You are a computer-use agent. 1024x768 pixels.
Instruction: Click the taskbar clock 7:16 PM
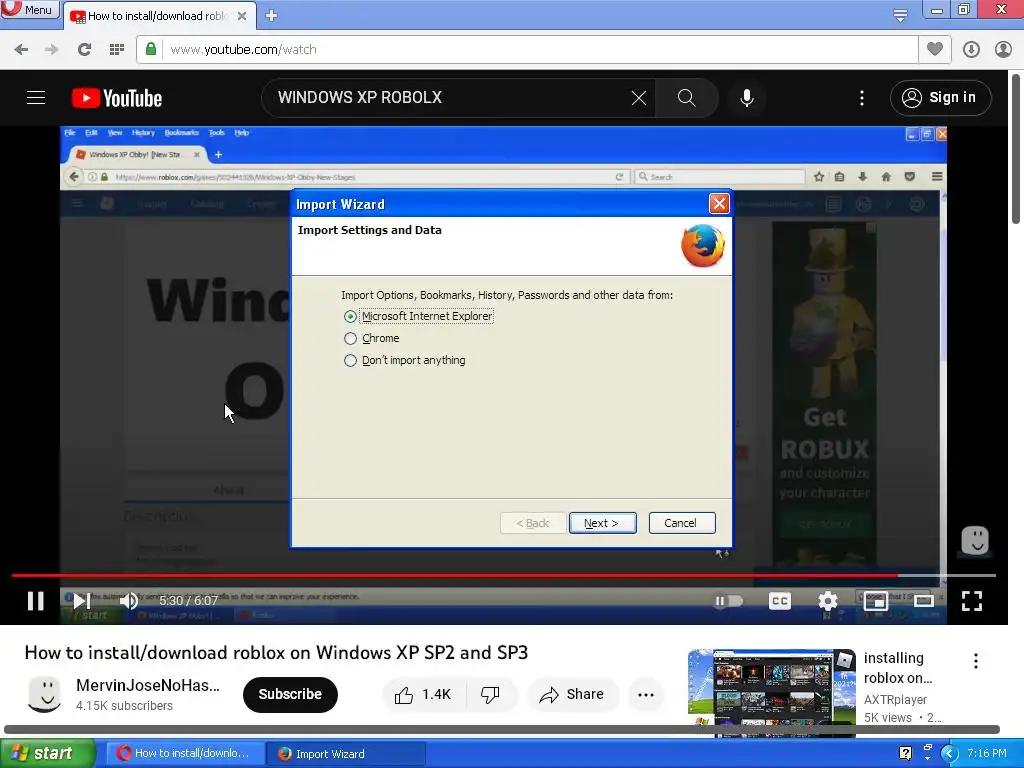[987, 753]
